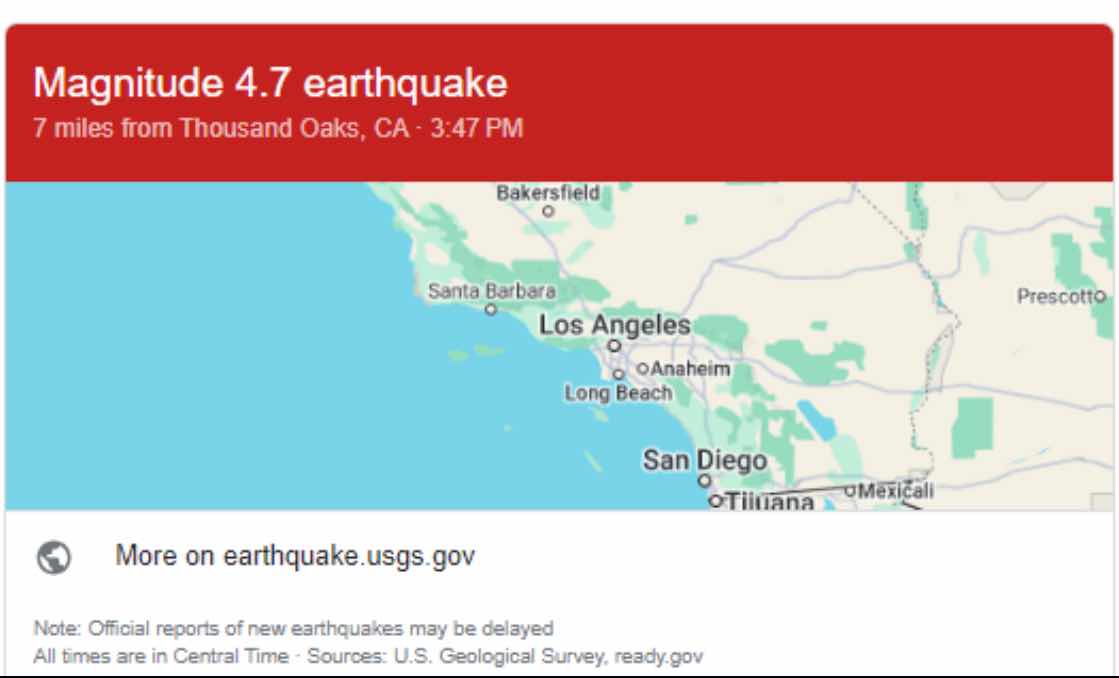Screen dimensions: 1119x678
Task: Click the official reports delay note
Action: click(x=293, y=629)
